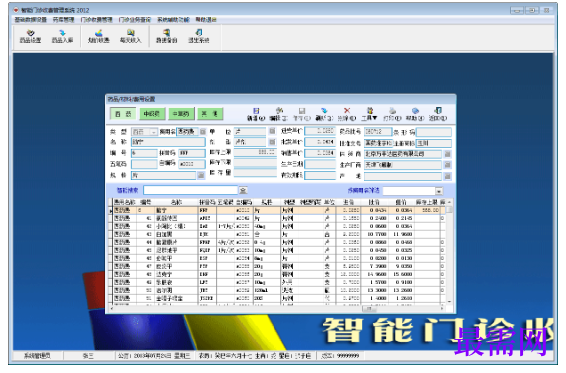This screenshot has height=373, width=566.
Task: Click the 编辑 pencil icon in the dialog
Action: [279, 114]
